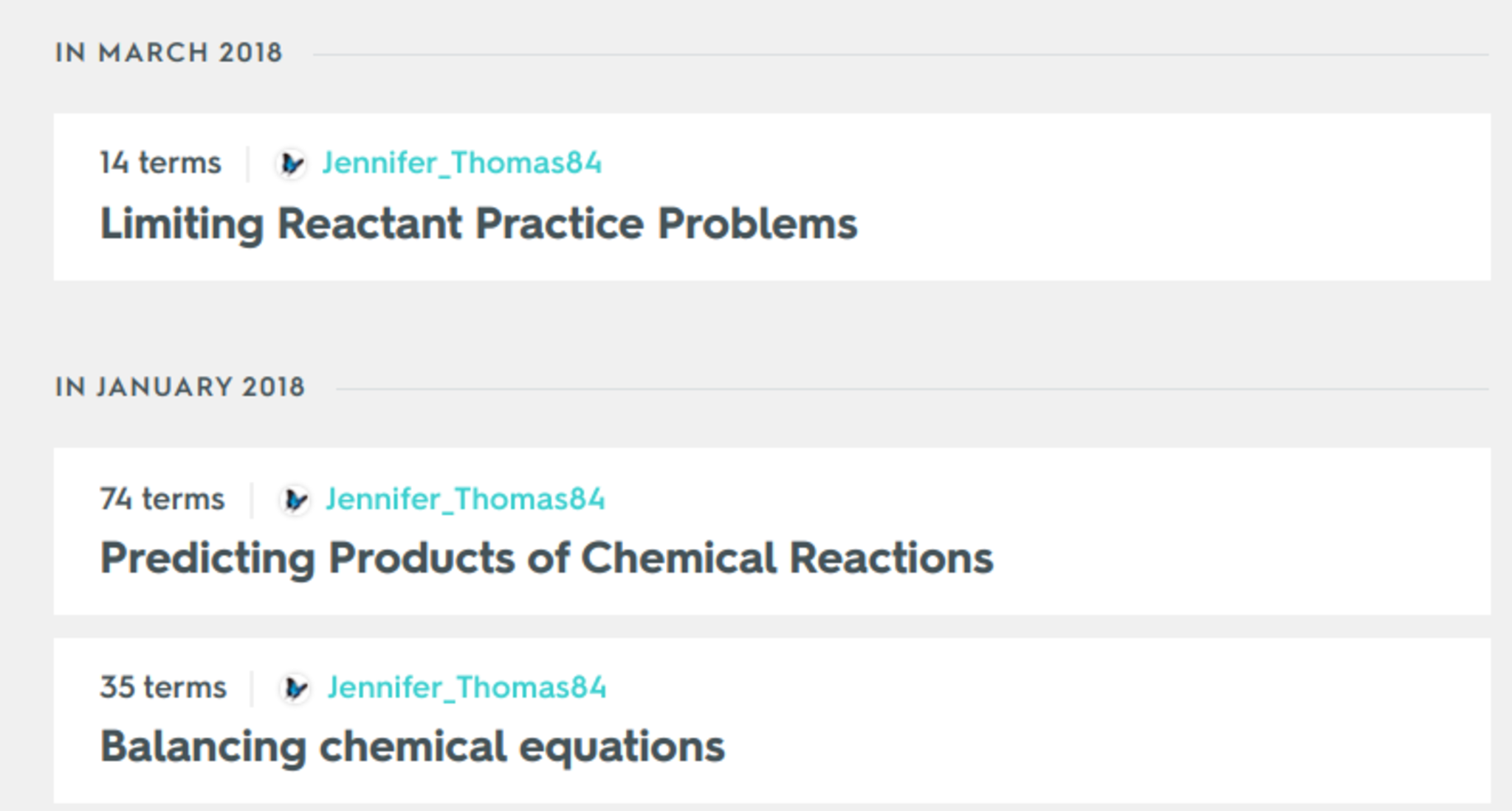This screenshot has width=1512, height=811.
Task: Click the 35 terms label
Action: point(163,688)
